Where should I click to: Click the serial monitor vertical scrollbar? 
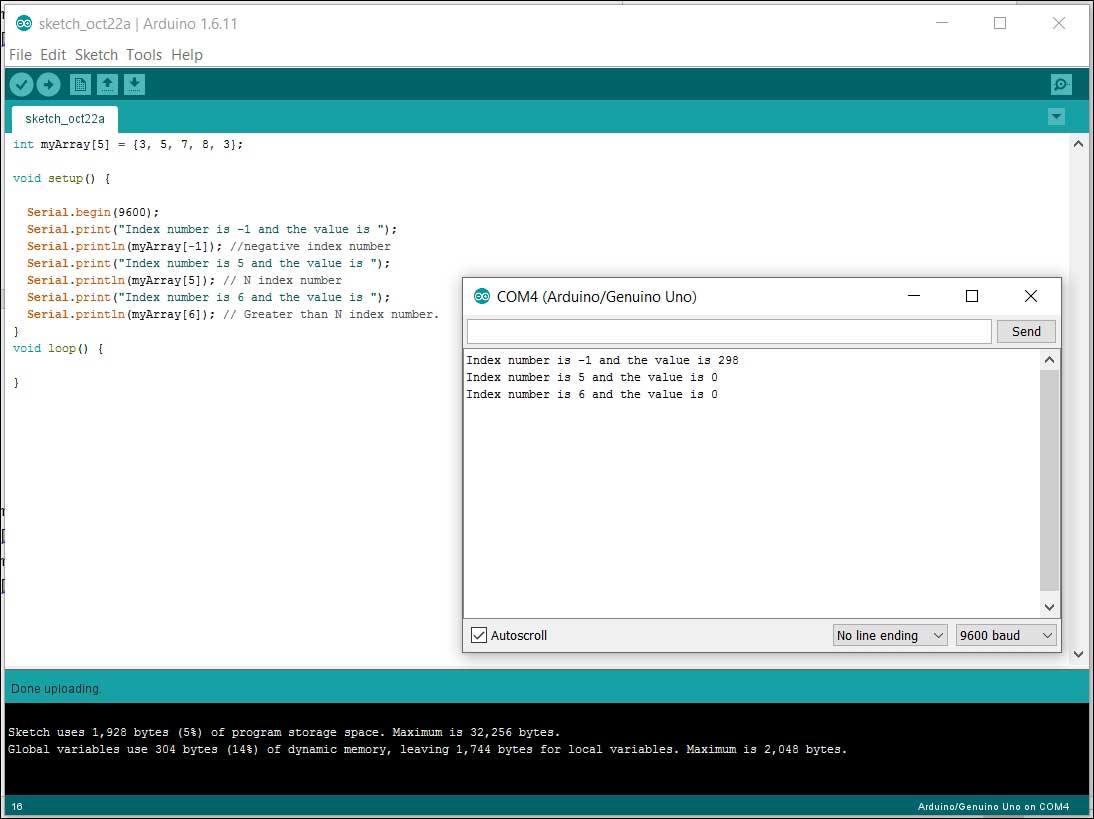coord(1049,480)
